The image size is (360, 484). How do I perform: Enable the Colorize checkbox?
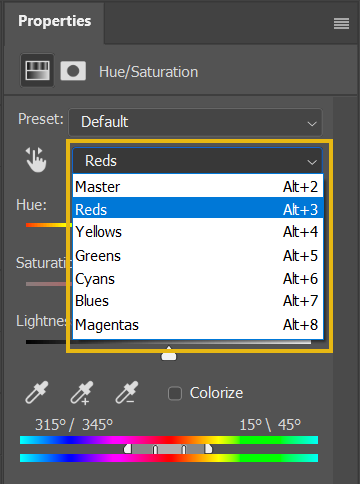coord(175,393)
